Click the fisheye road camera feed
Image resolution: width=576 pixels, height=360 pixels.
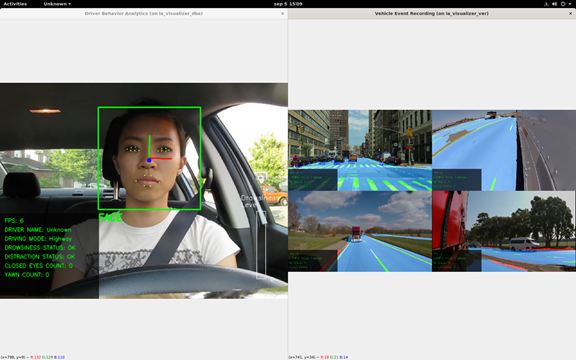504,150
